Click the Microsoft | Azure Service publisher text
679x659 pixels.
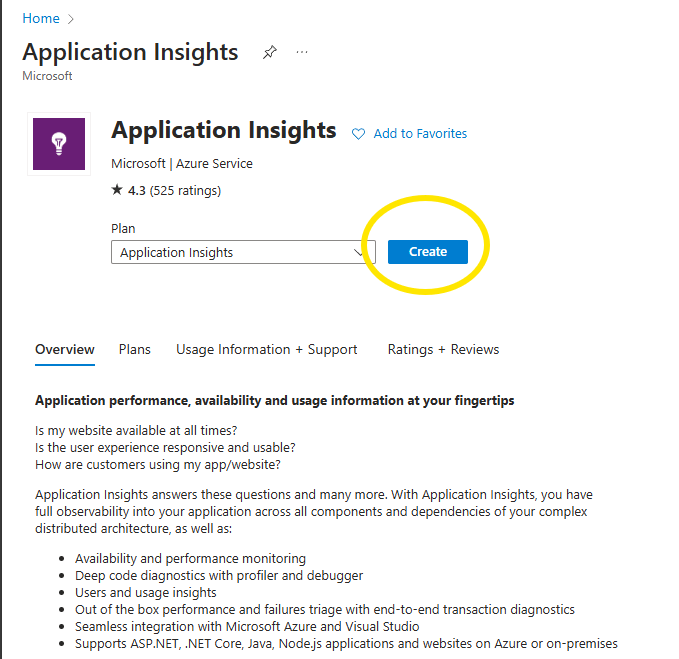pos(182,163)
